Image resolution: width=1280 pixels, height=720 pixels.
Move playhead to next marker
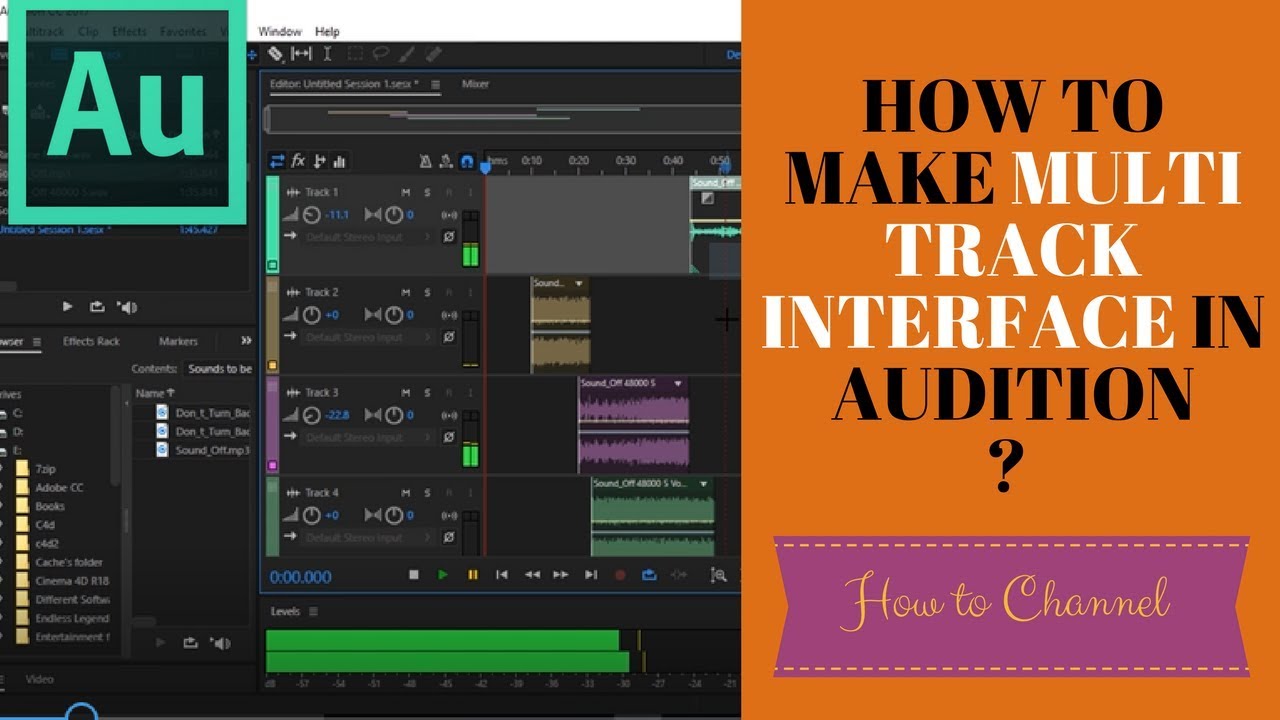coord(591,575)
